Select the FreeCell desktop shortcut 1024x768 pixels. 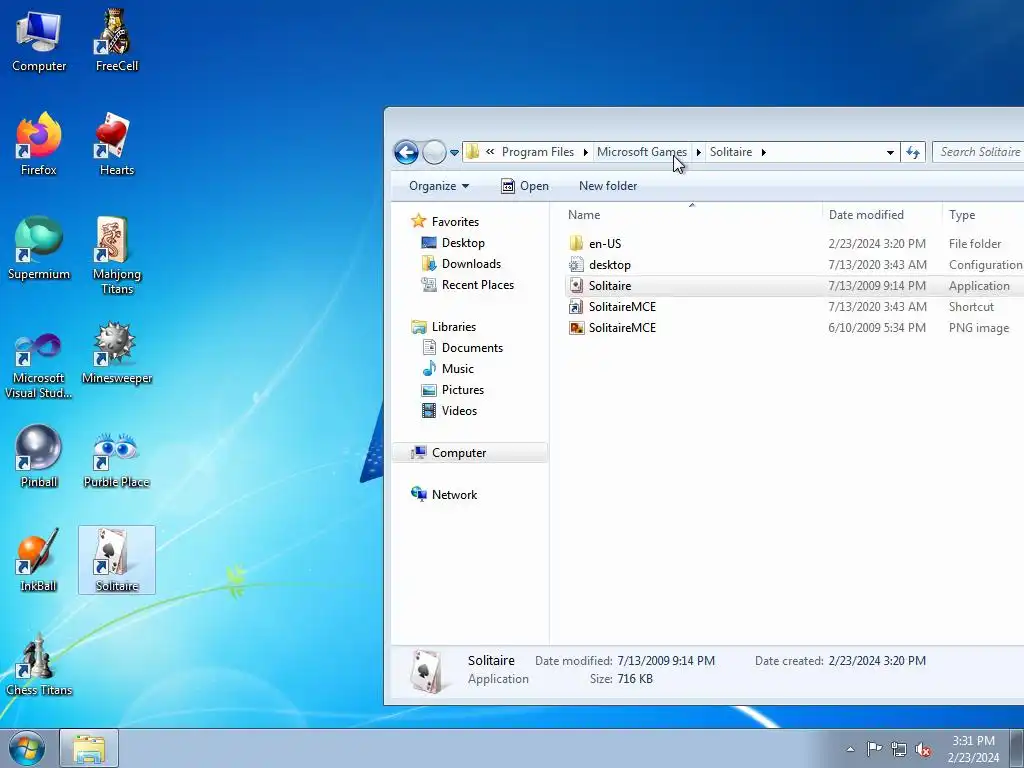(116, 40)
